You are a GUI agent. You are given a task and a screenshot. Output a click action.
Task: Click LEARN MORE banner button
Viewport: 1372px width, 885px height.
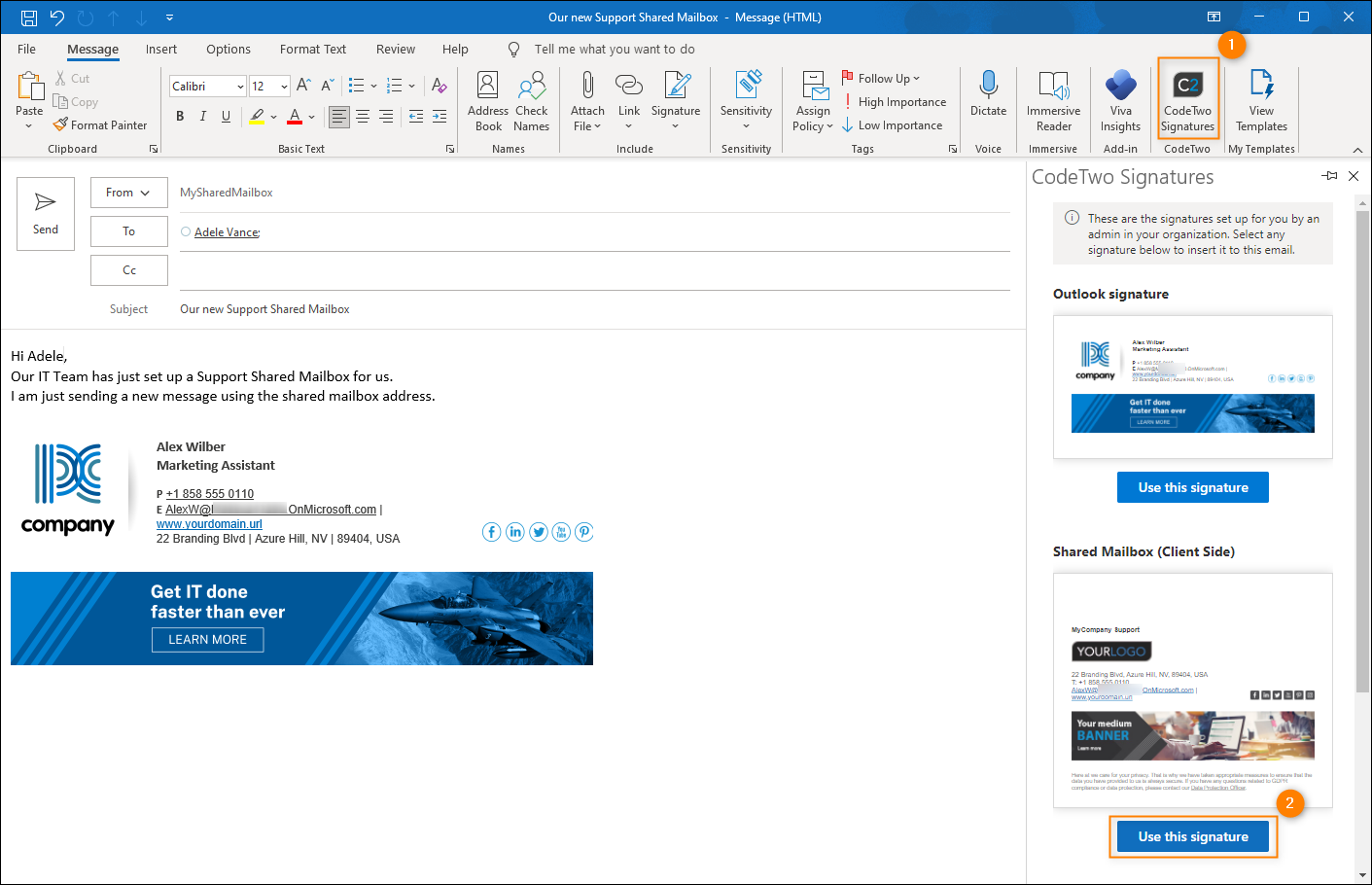(208, 639)
